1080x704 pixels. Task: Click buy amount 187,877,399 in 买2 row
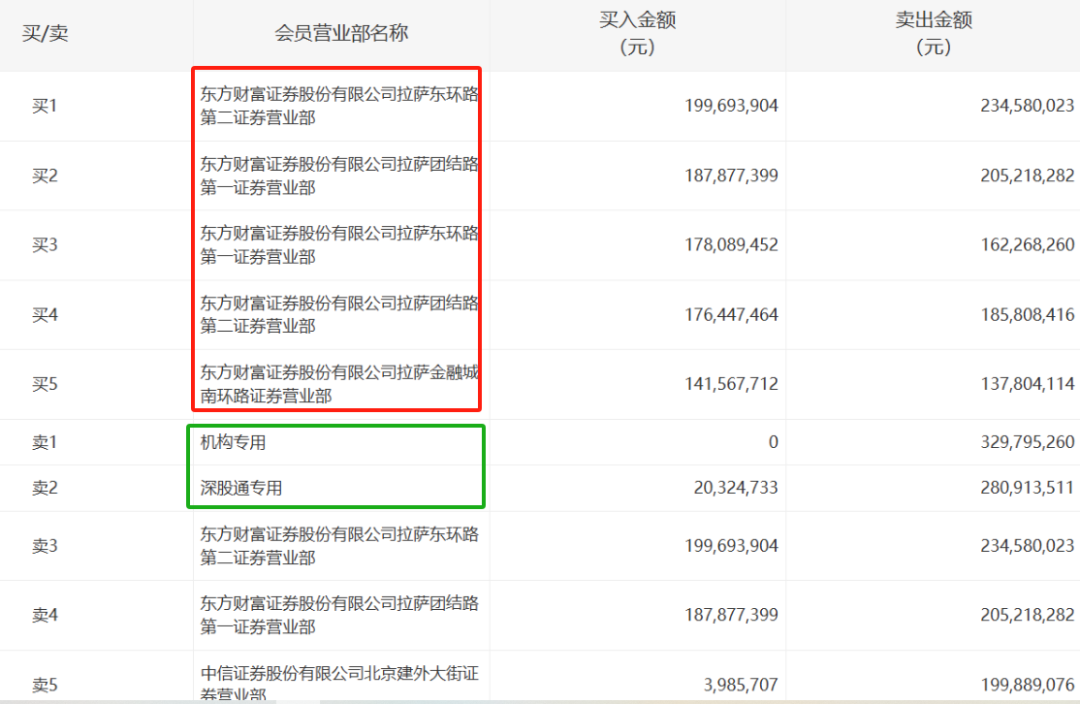(x=731, y=176)
